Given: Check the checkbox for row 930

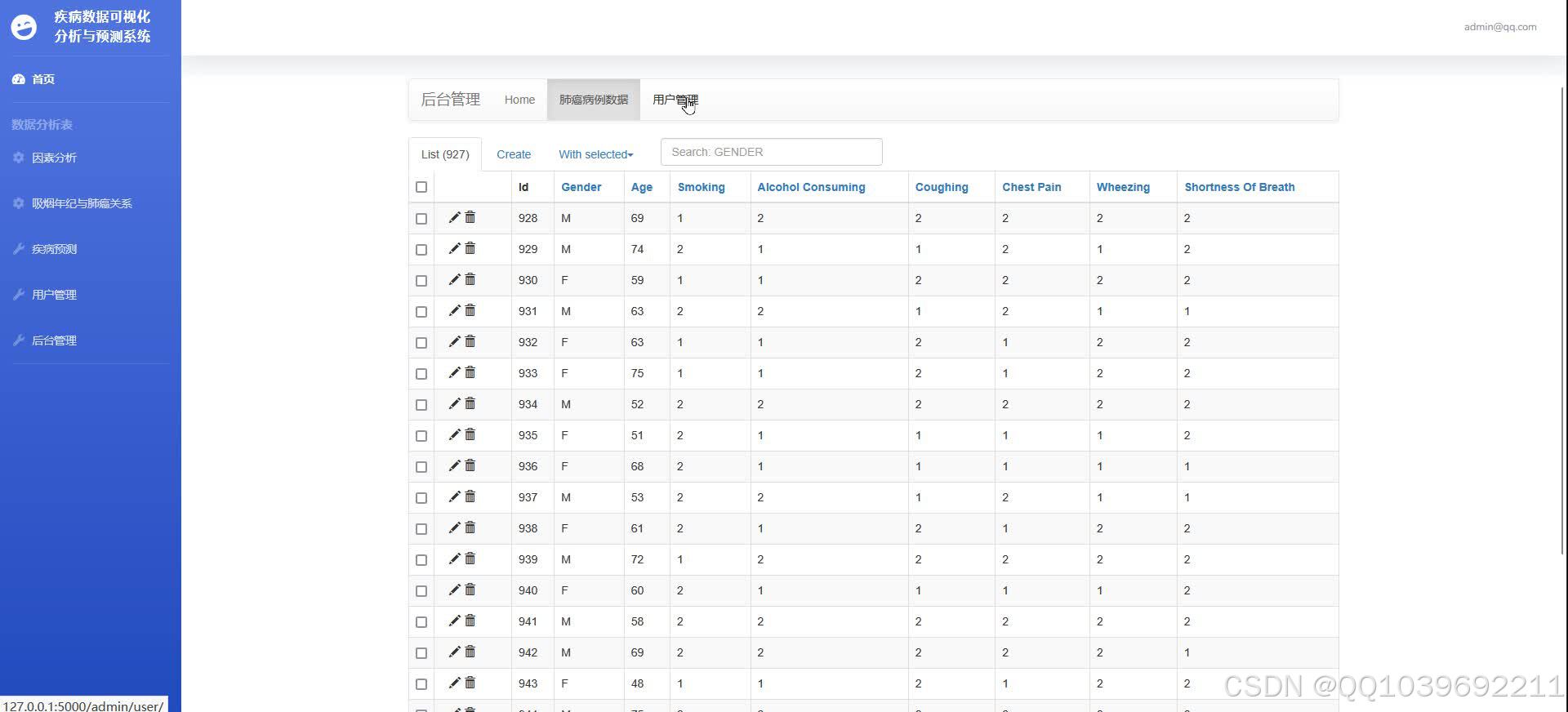Looking at the screenshot, I should tap(421, 281).
